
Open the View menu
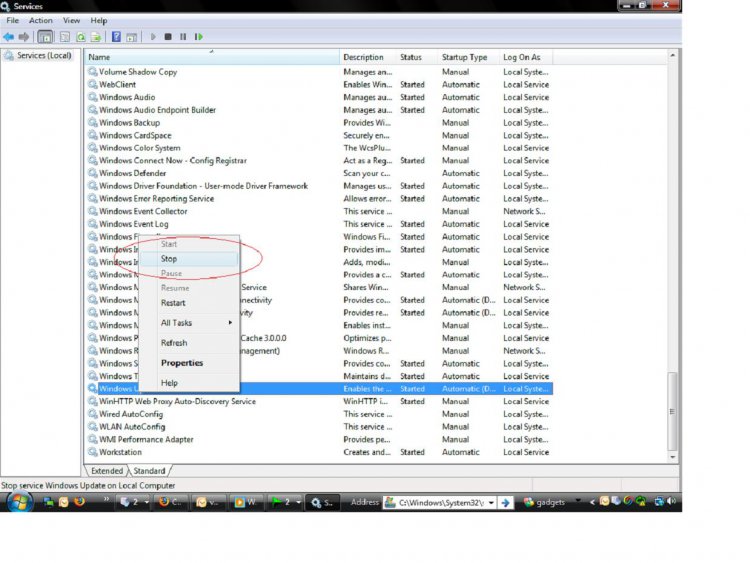point(71,20)
